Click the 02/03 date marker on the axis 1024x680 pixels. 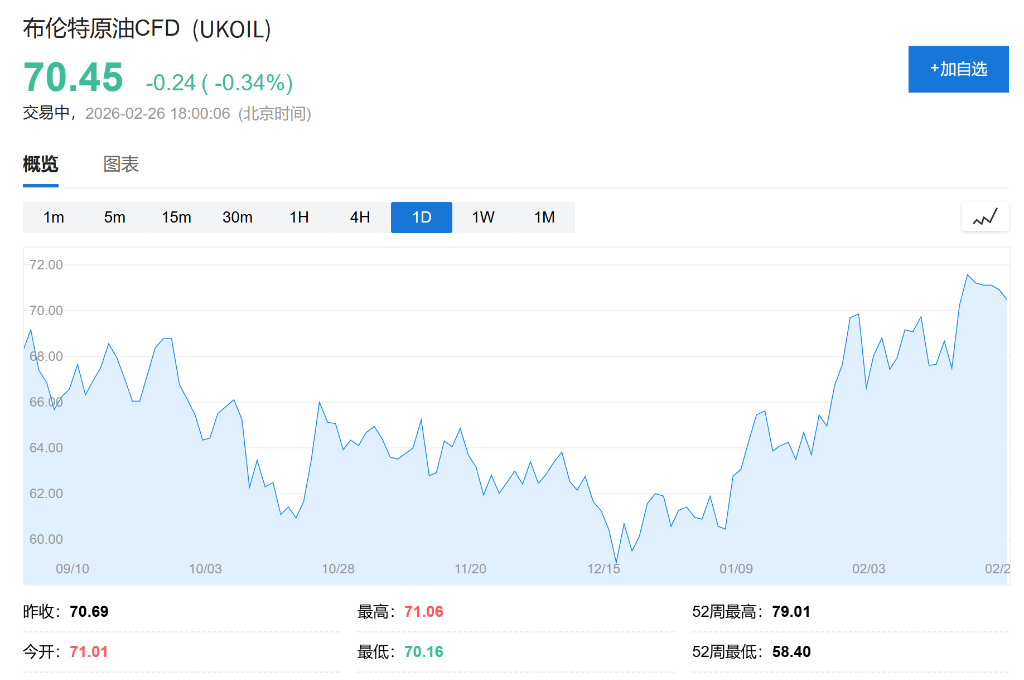[x=868, y=568]
